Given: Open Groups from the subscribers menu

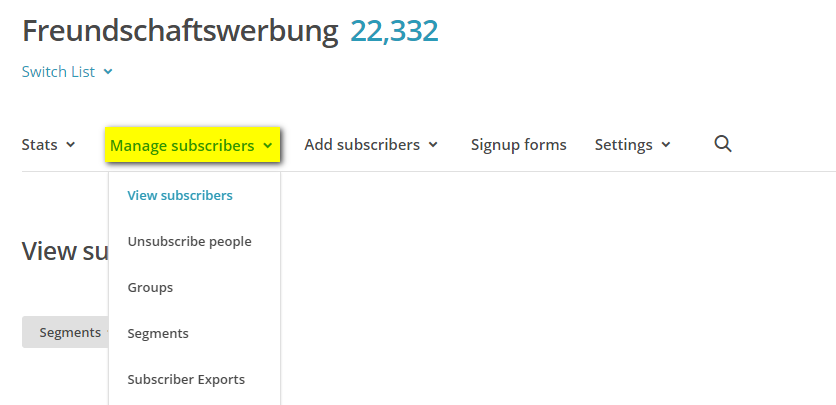Looking at the screenshot, I should coord(150,287).
